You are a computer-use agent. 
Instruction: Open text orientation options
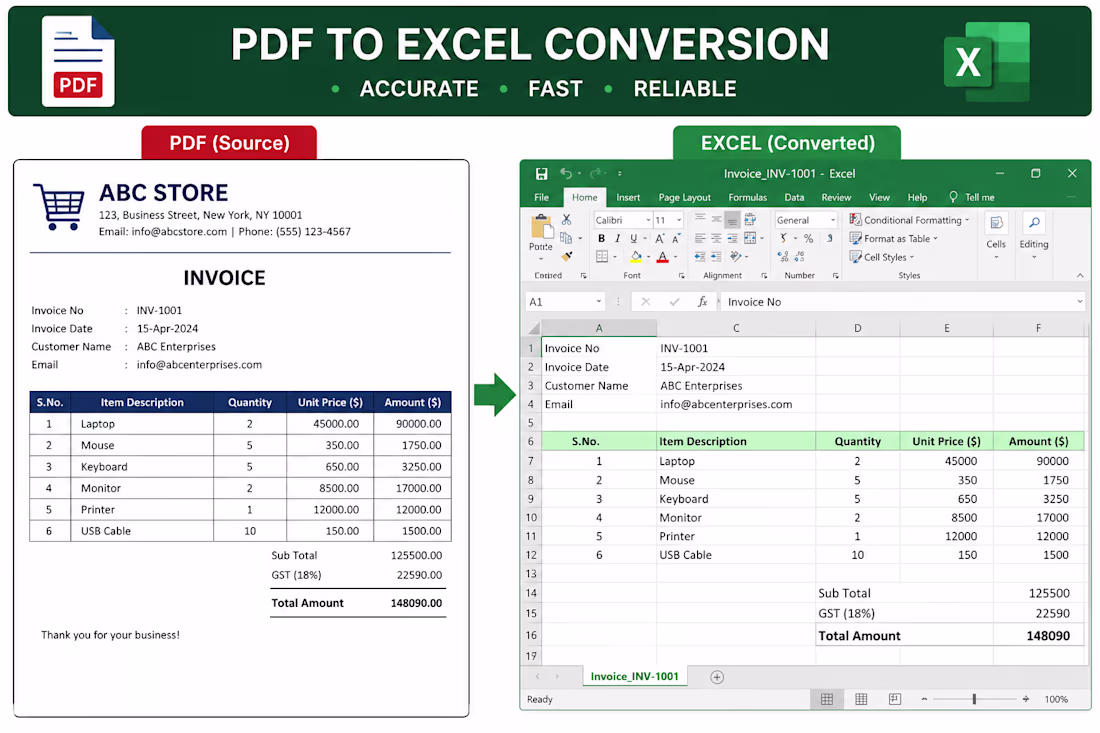point(736,257)
